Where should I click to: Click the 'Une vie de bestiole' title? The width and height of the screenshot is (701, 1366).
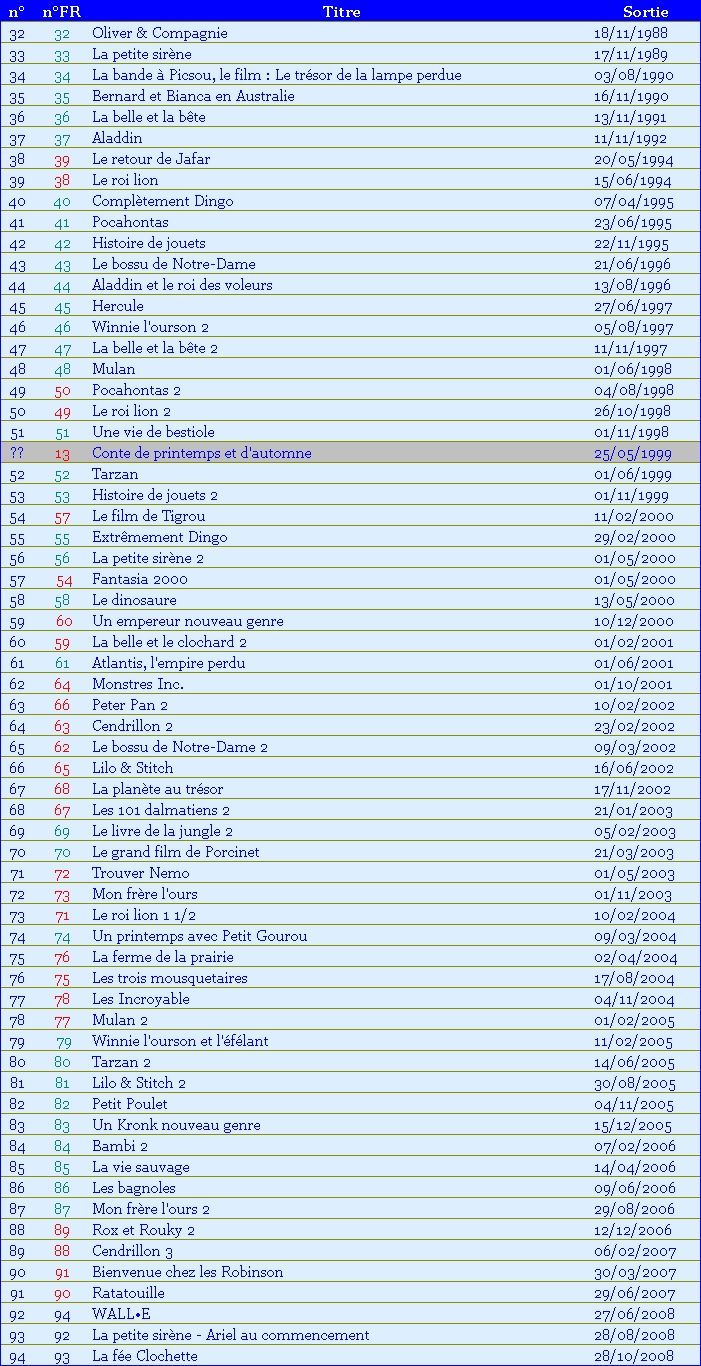click(153, 432)
